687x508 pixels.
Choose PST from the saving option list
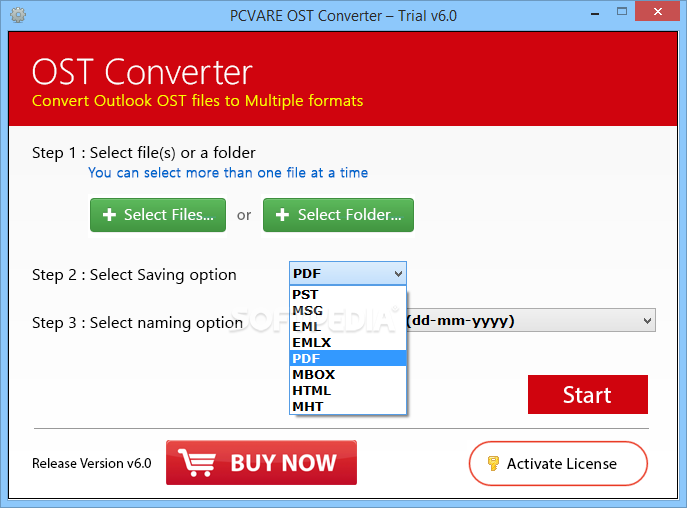348,295
